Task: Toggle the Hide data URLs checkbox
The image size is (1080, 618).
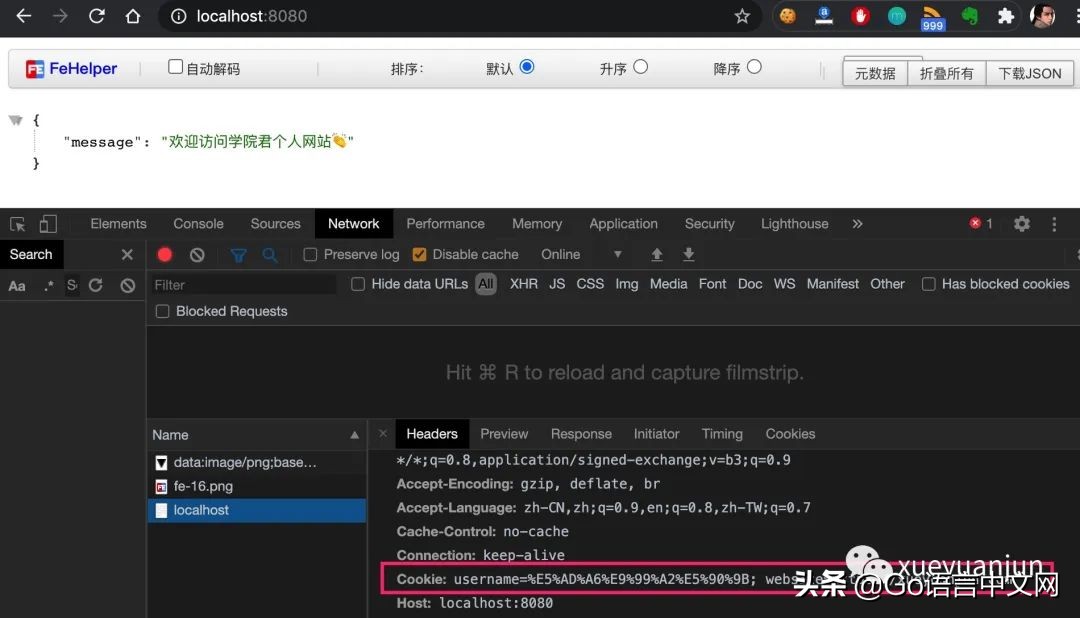Action: tap(358, 284)
